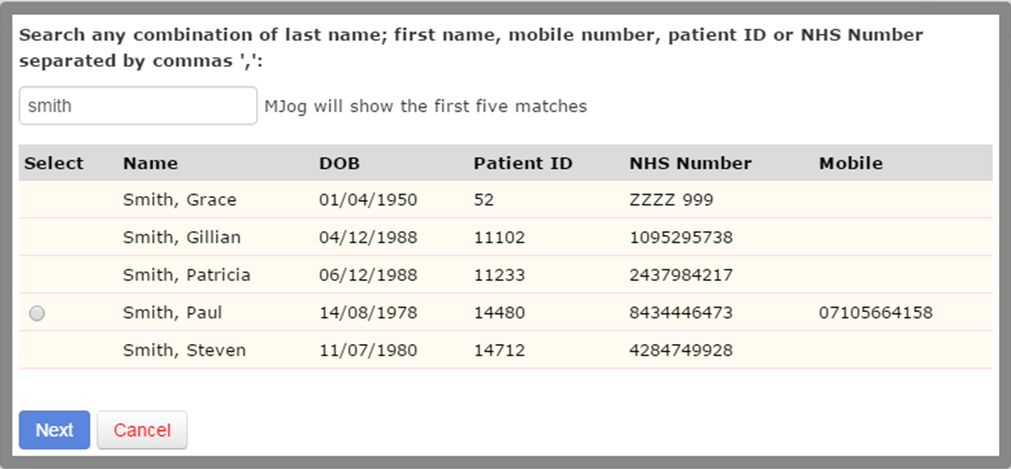The height and width of the screenshot is (469, 1011).
Task: Click NHS number ZZZZ 999
Action: point(671,200)
